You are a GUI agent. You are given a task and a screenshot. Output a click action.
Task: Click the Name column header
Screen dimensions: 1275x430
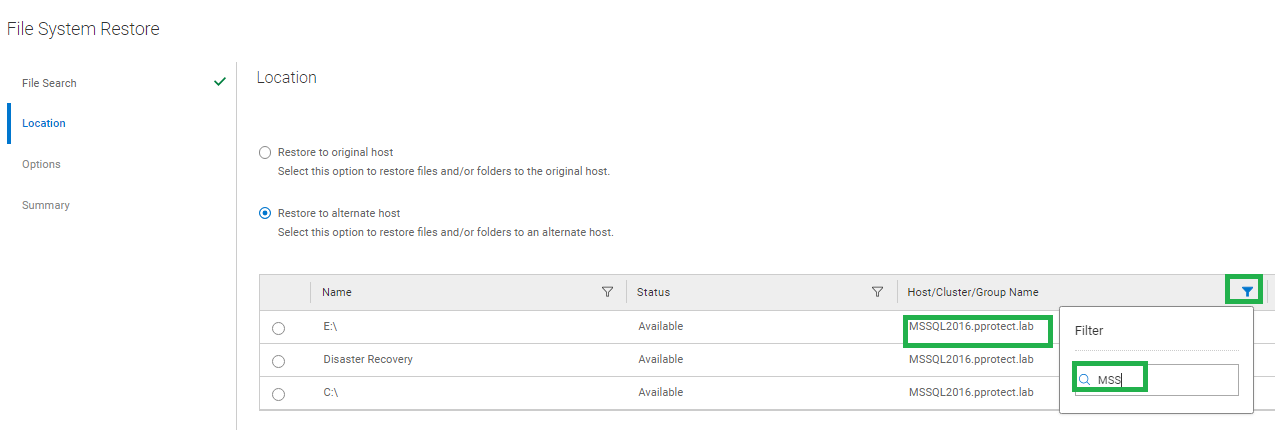(x=337, y=292)
